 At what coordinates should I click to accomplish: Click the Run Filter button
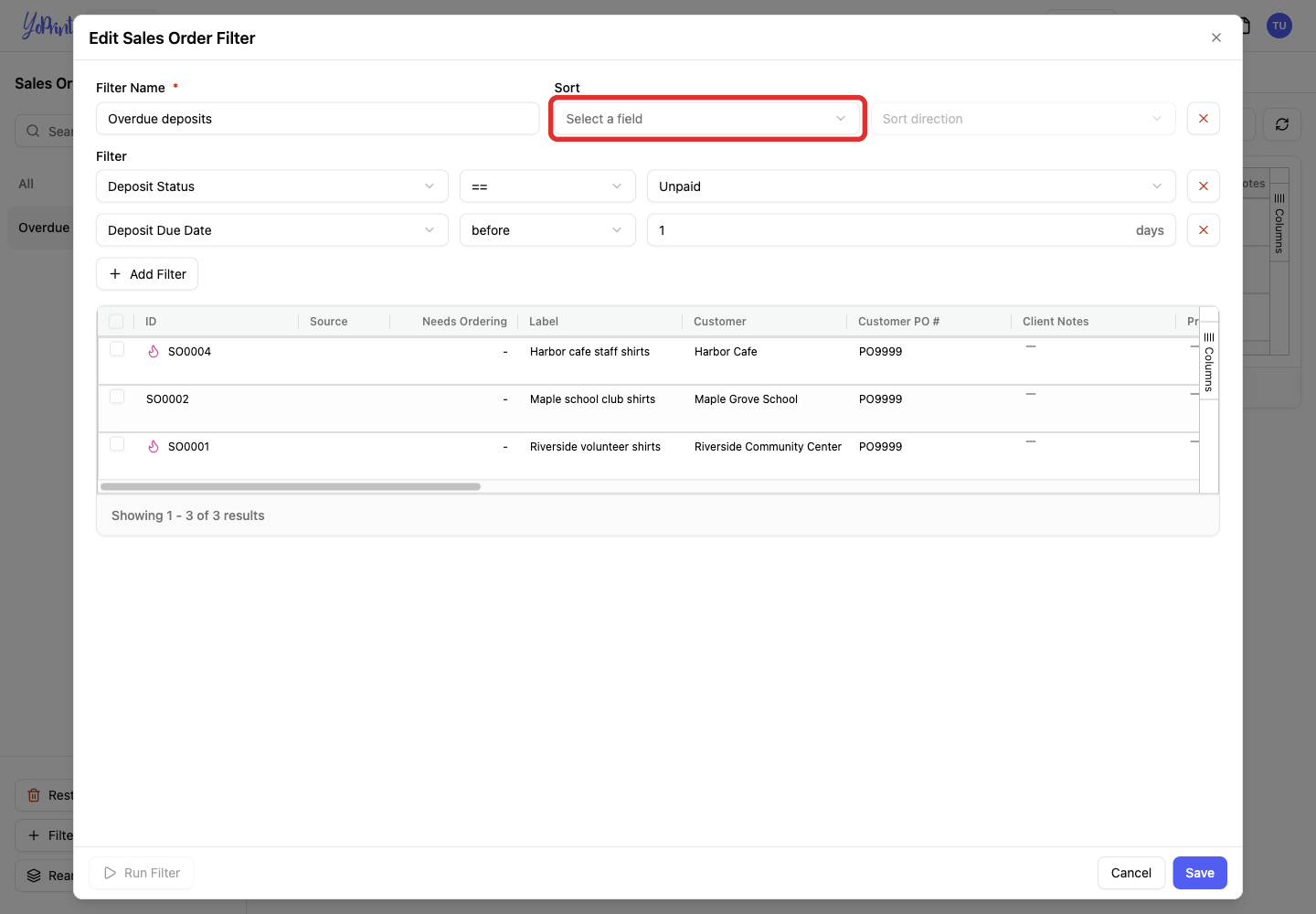142,873
